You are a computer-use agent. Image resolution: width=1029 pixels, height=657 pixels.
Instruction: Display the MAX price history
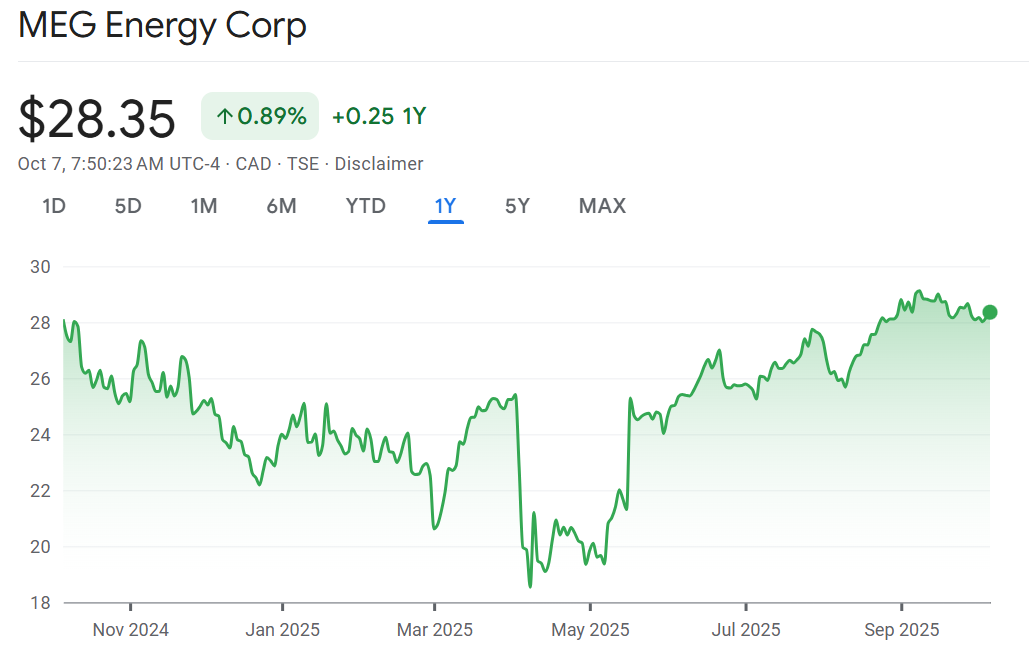coord(602,206)
